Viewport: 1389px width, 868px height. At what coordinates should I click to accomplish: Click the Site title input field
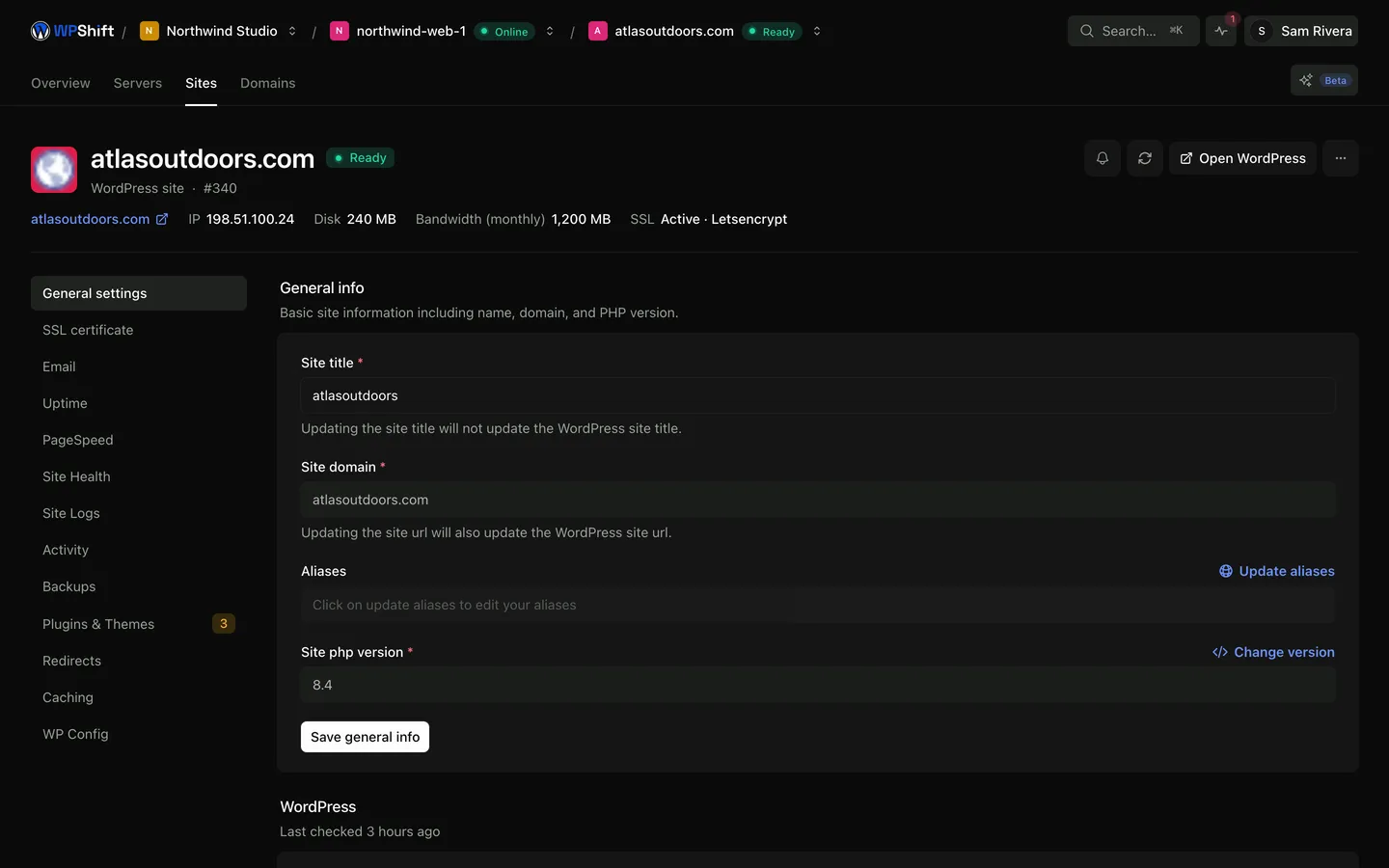click(x=818, y=395)
